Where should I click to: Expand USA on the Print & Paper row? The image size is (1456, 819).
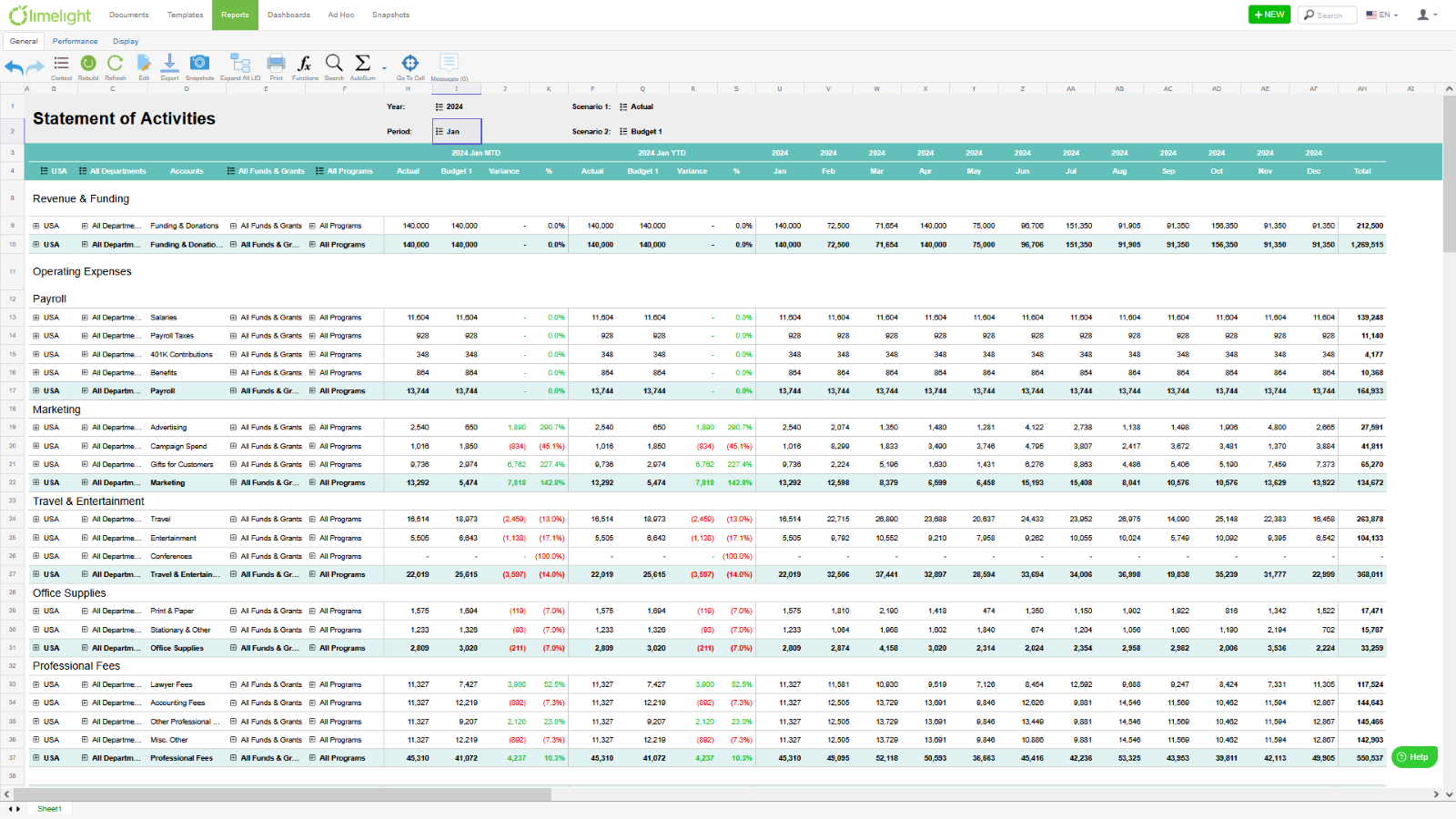[x=36, y=611]
